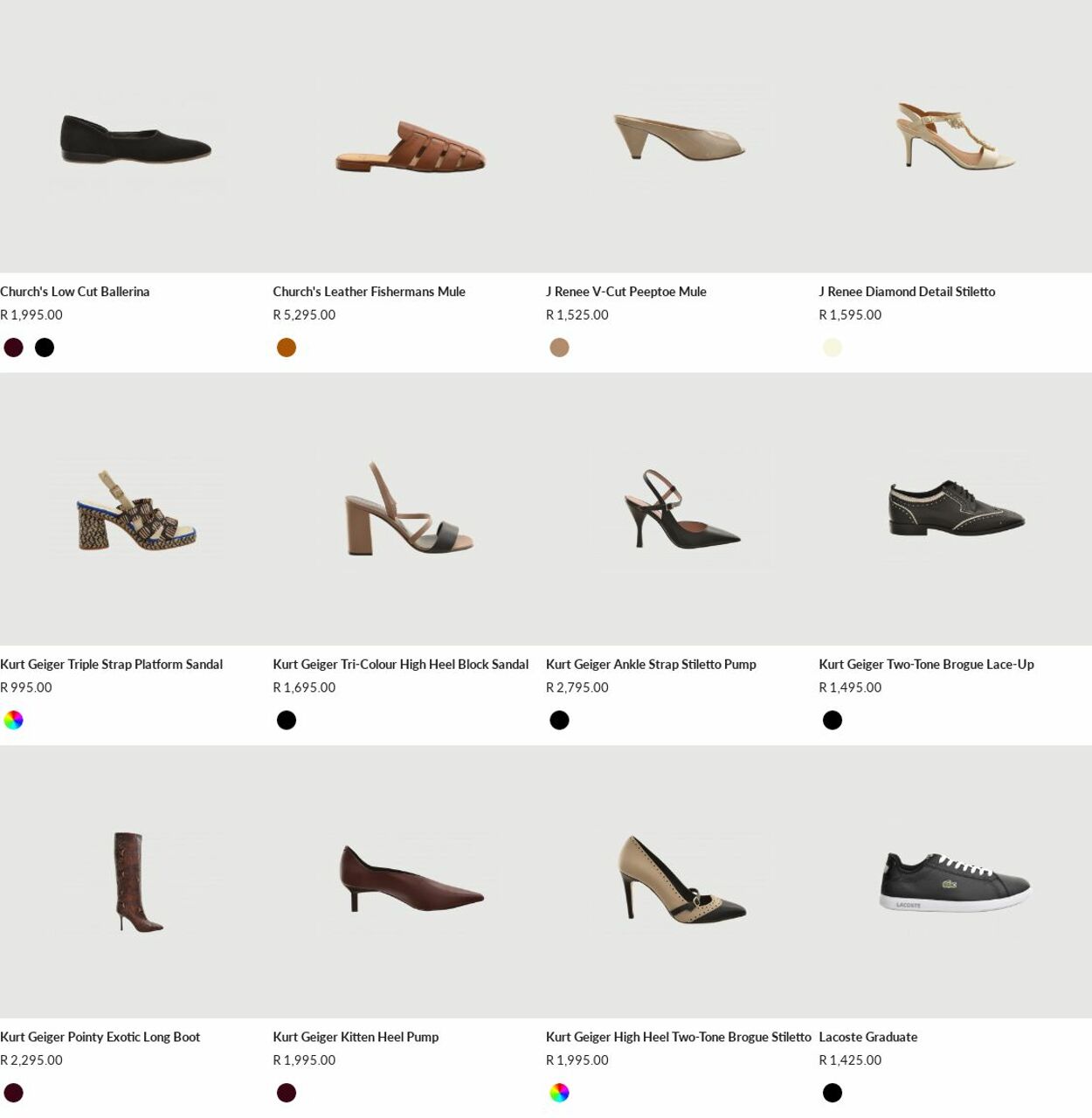Click Kurt Geiger Ankle Strap Stiletto Pump title
This screenshot has width=1092, height=1118.
point(651,665)
